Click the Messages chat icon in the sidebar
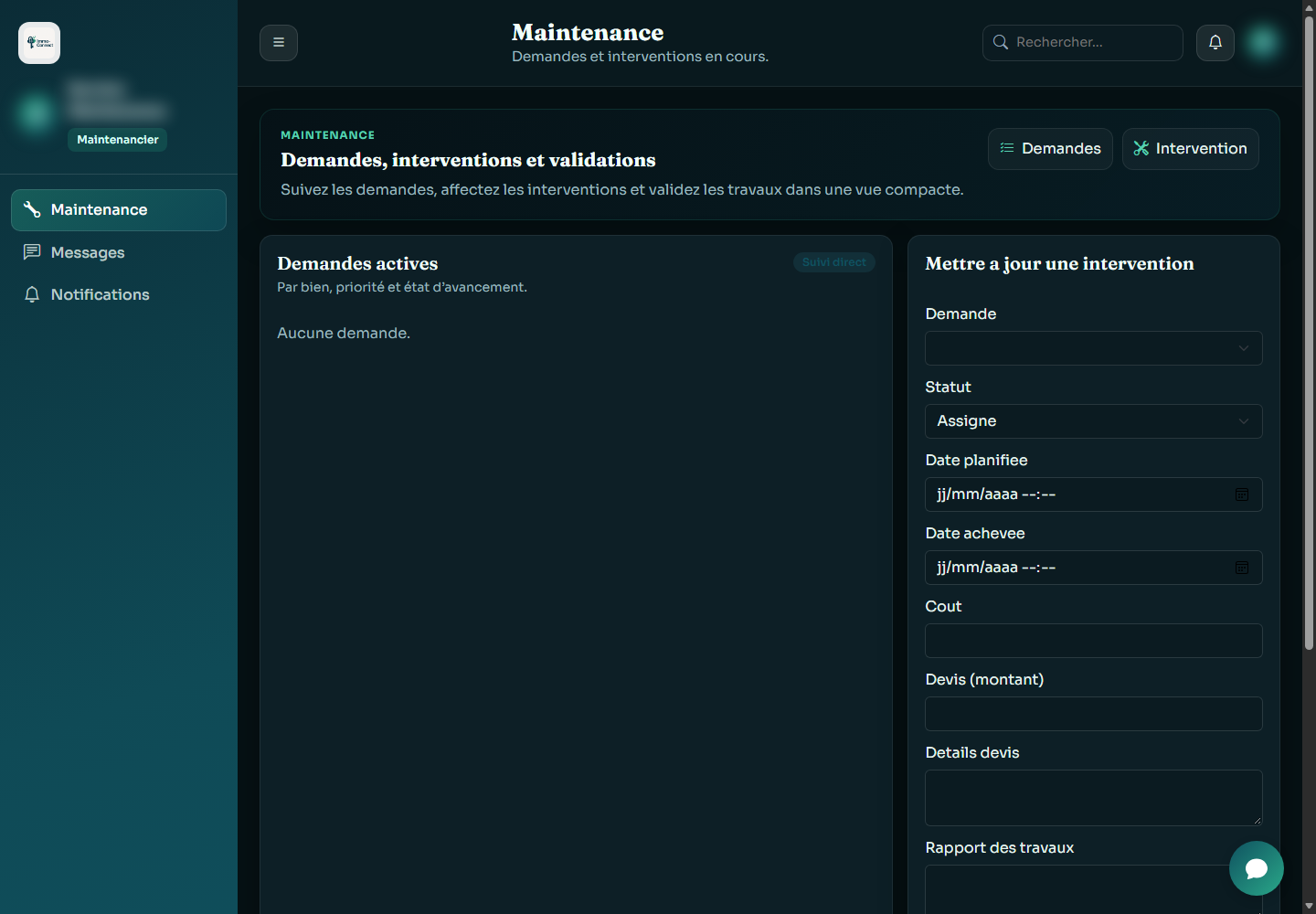The image size is (1316, 914). pos(32,252)
